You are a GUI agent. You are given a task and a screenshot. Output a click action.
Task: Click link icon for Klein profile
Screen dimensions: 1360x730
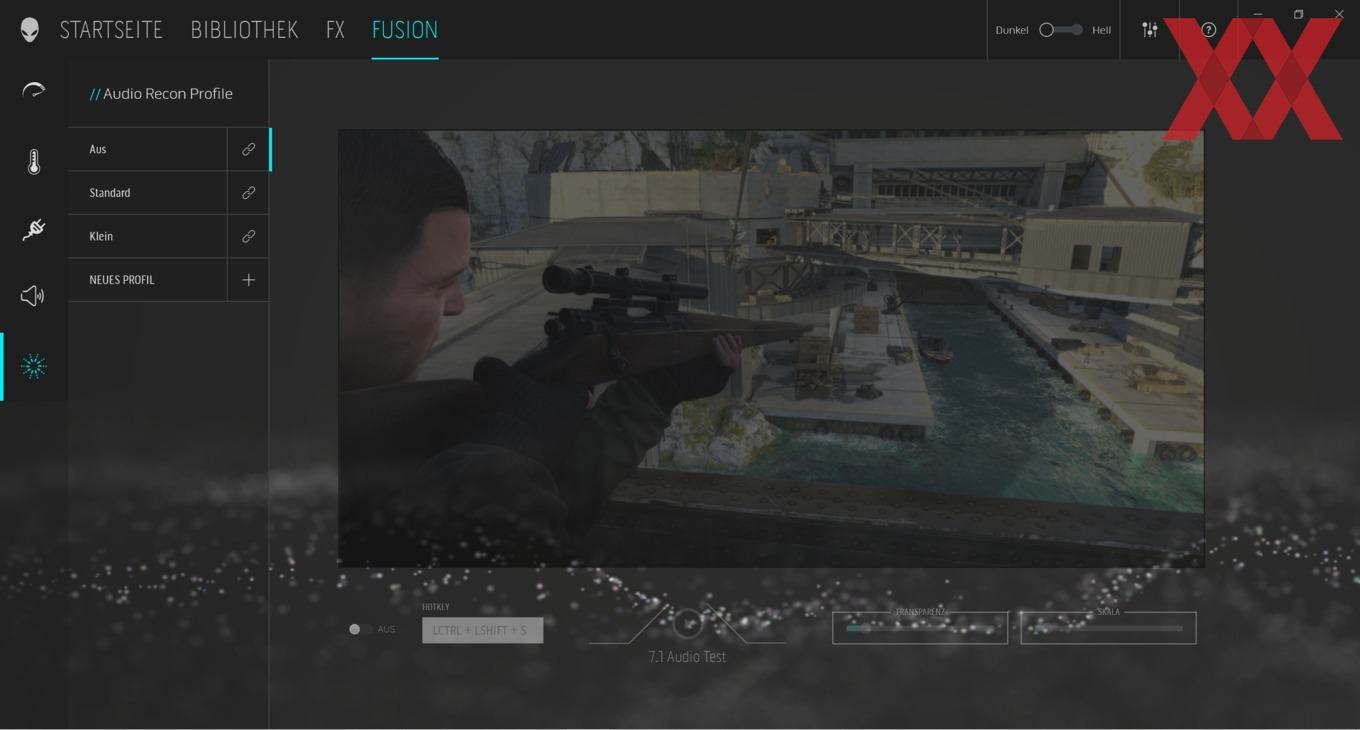pyautogui.click(x=248, y=236)
